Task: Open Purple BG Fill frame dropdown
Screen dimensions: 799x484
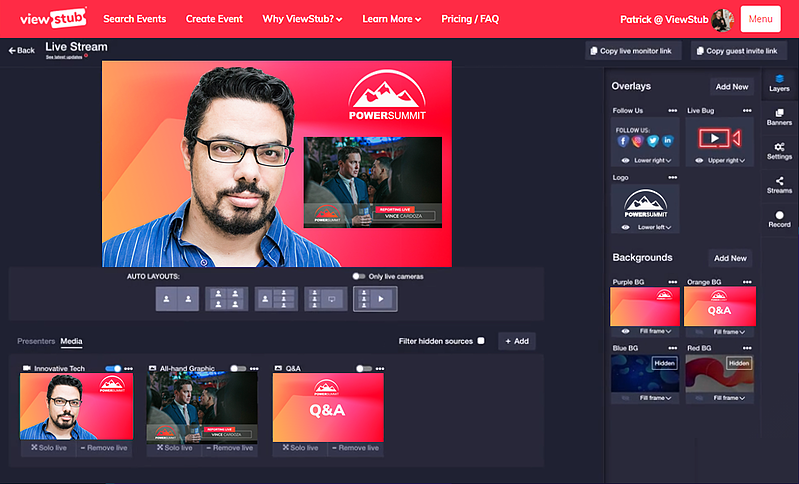Action: (x=655, y=331)
